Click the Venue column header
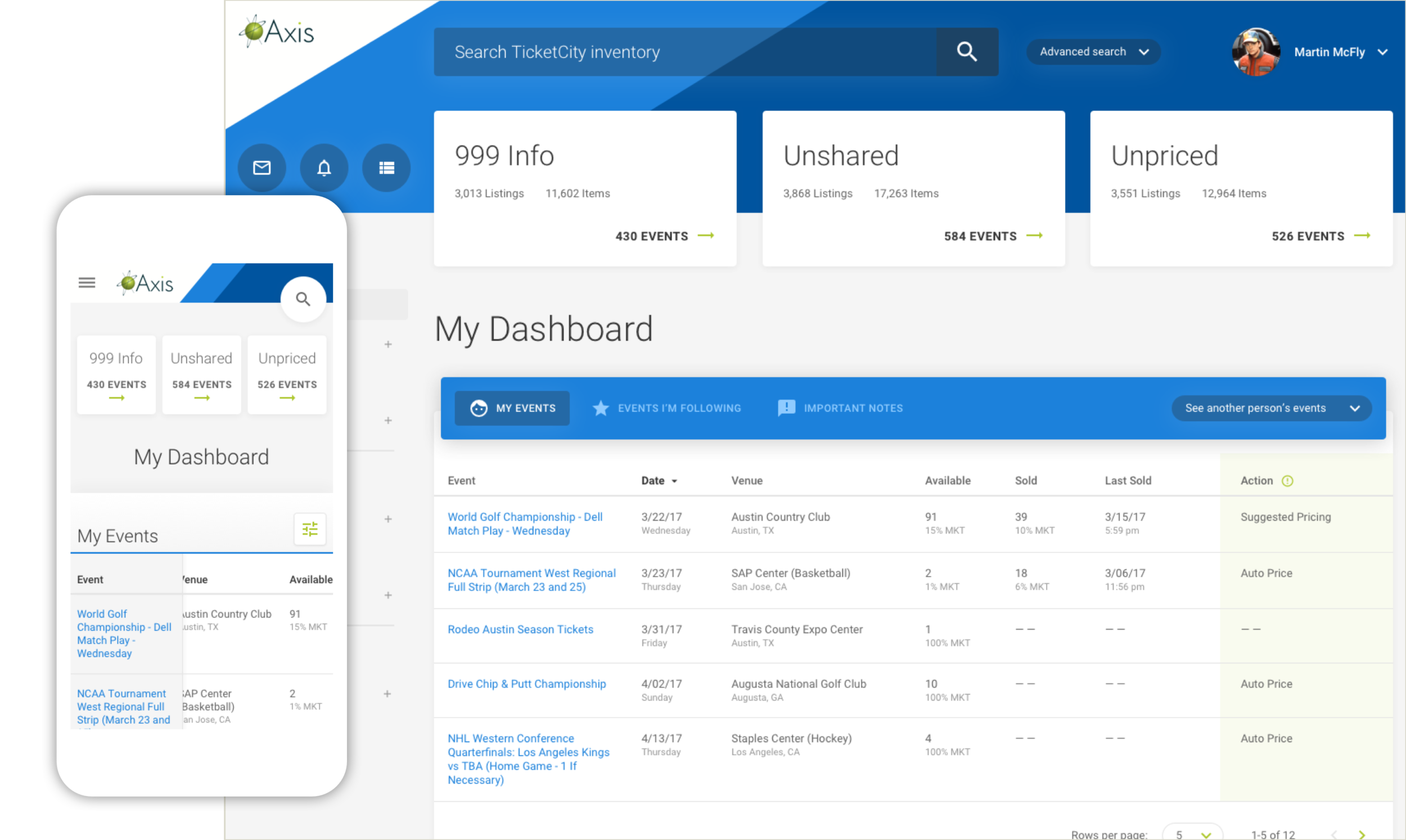 pos(746,481)
